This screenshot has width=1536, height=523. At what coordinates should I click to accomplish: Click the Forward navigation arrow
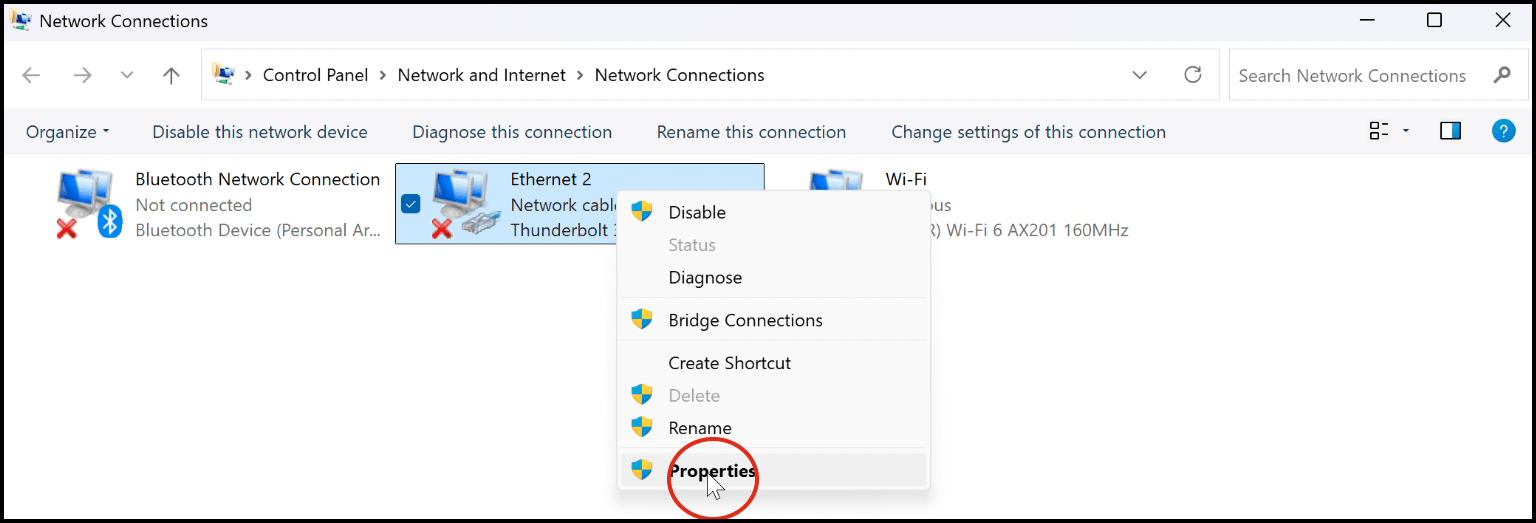click(82, 75)
